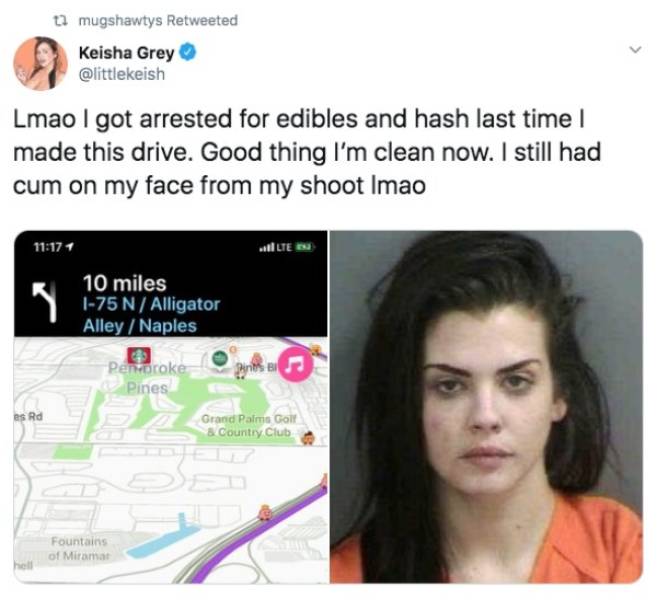The height and width of the screenshot is (600, 657).
Task: Tap the location arrow beside 11:17
Action: 70,247
